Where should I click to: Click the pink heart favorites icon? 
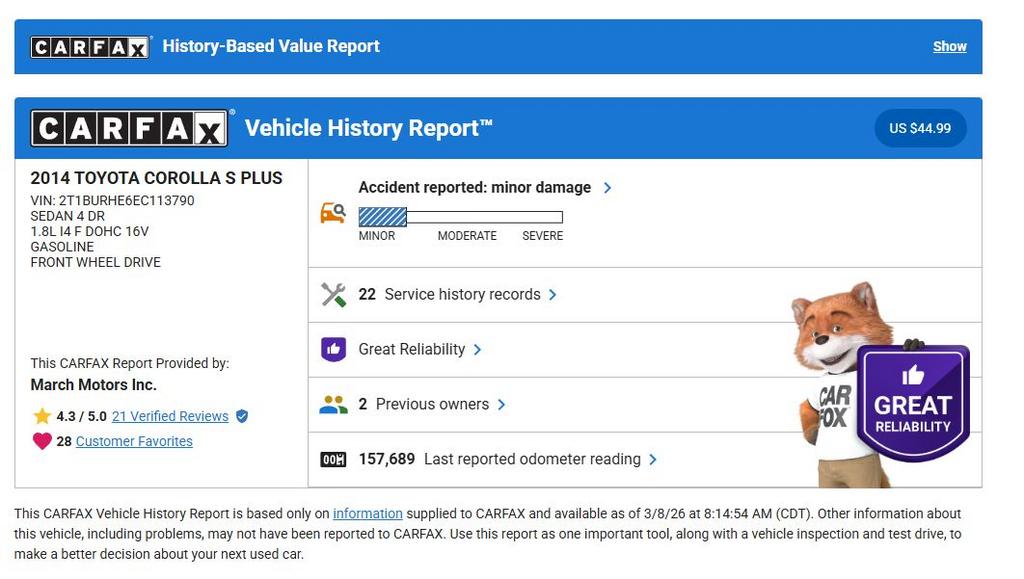pyautogui.click(x=42, y=441)
